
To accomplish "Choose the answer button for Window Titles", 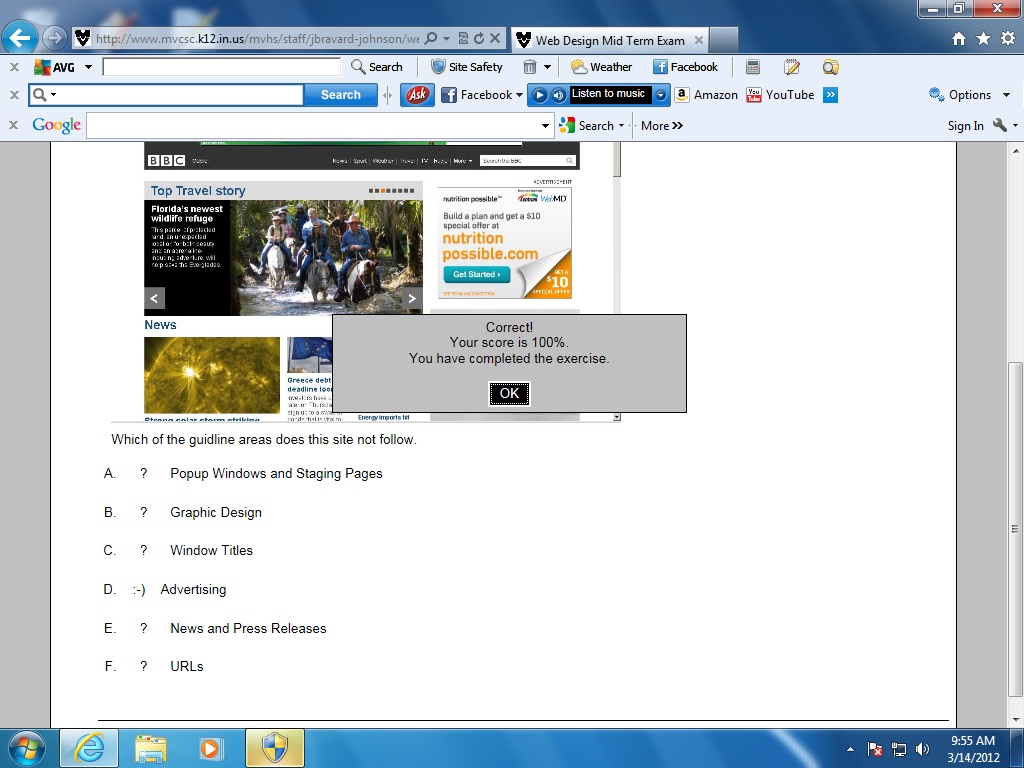I will [144, 551].
